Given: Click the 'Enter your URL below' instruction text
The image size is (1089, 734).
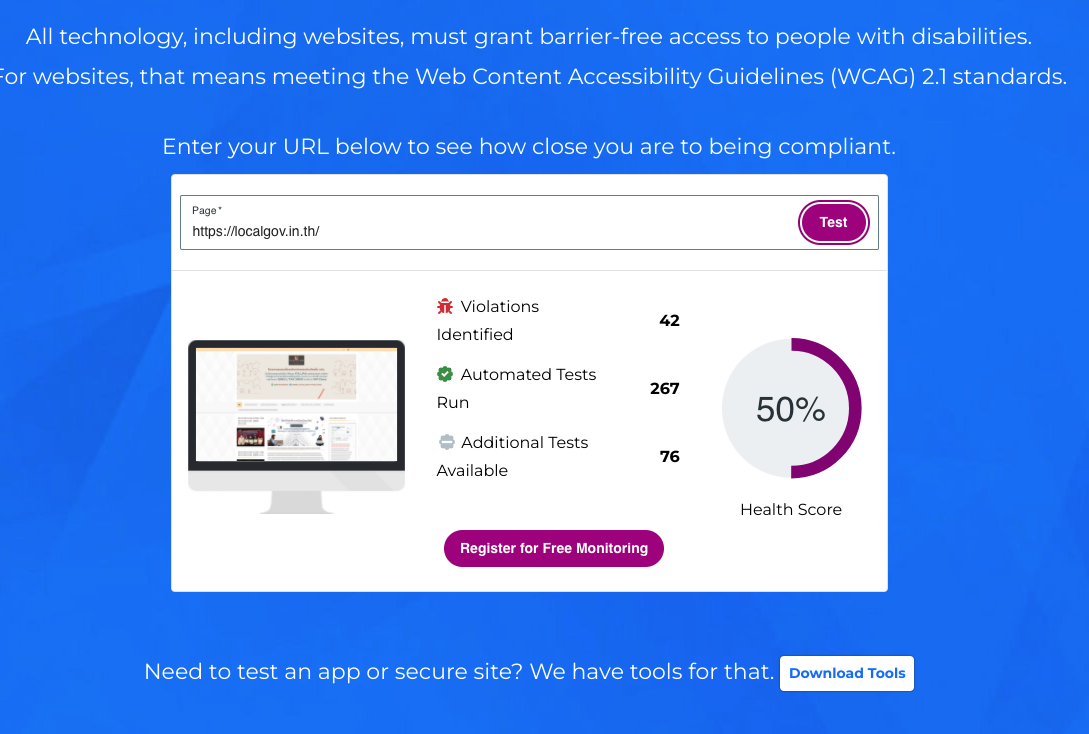Looking at the screenshot, I should [529, 147].
